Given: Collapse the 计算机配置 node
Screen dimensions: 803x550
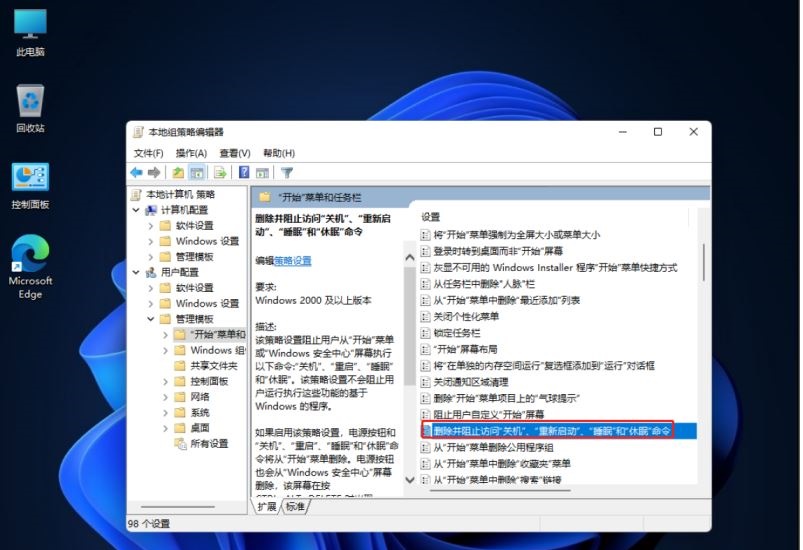Looking at the screenshot, I should tap(136, 210).
